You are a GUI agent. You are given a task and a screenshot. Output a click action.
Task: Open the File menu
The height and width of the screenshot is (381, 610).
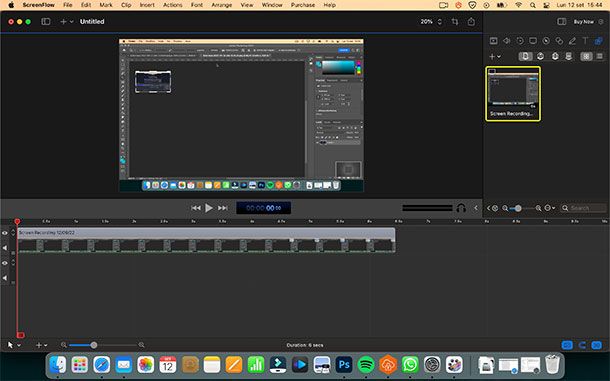click(x=68, y=5)
